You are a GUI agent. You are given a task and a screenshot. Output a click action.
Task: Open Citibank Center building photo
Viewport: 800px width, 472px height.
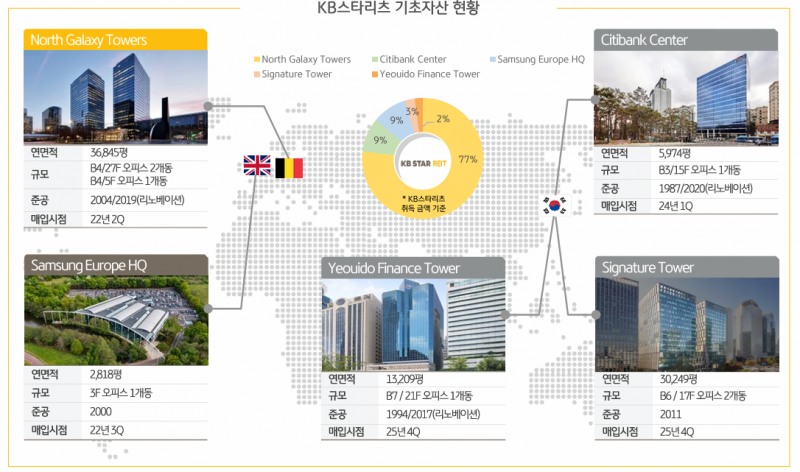tap(686, 97)
